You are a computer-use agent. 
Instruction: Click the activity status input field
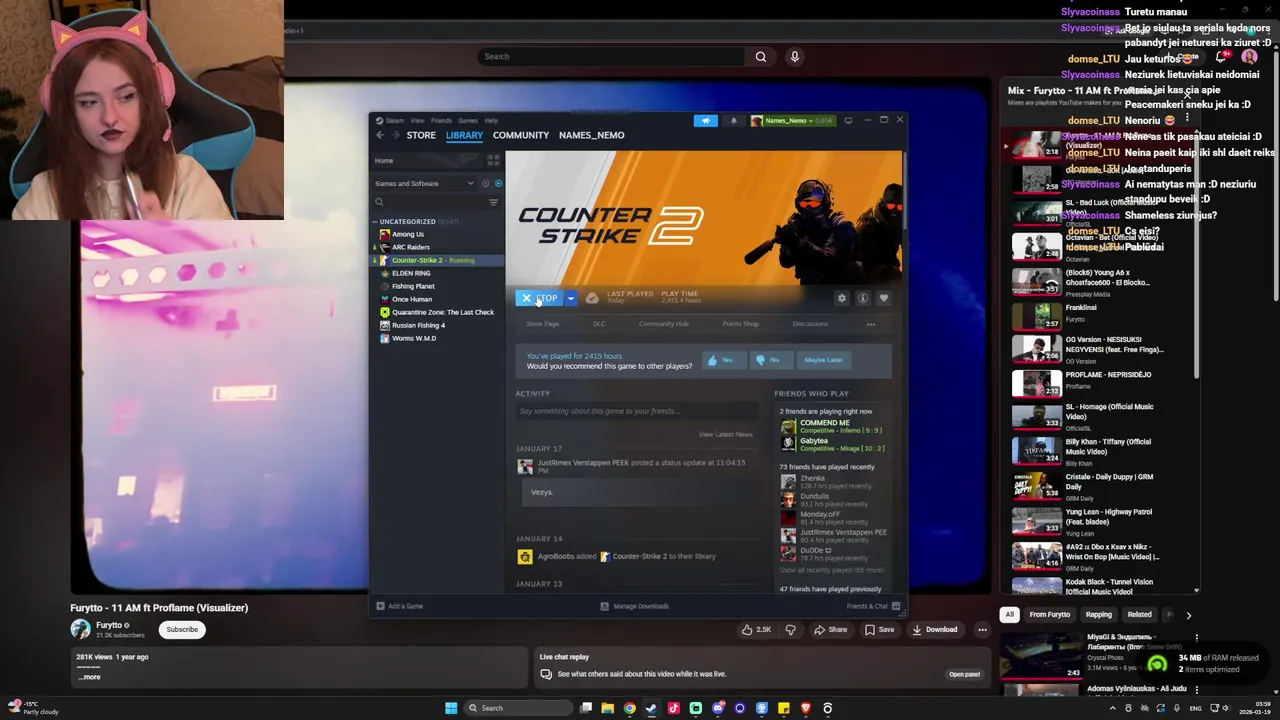click(x=636, y=411)
